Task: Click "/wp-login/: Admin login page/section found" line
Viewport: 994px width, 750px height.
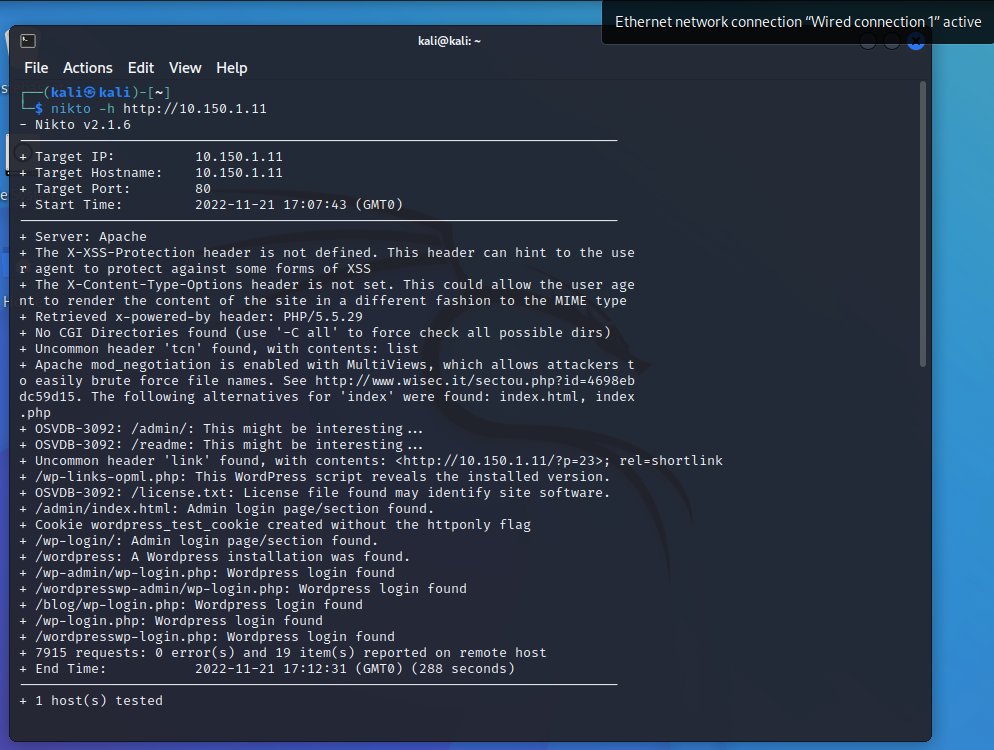Action: click(199, 541)
